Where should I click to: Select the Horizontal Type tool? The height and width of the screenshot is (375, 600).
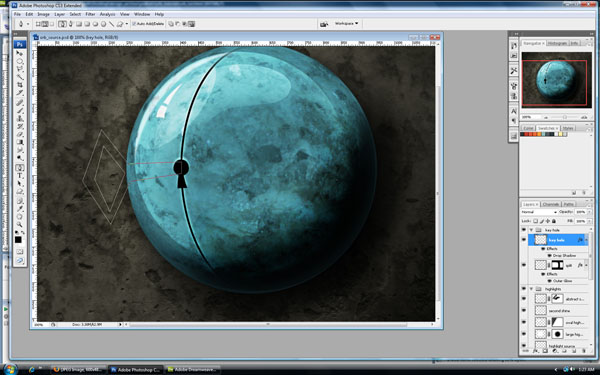coord(20,176)
